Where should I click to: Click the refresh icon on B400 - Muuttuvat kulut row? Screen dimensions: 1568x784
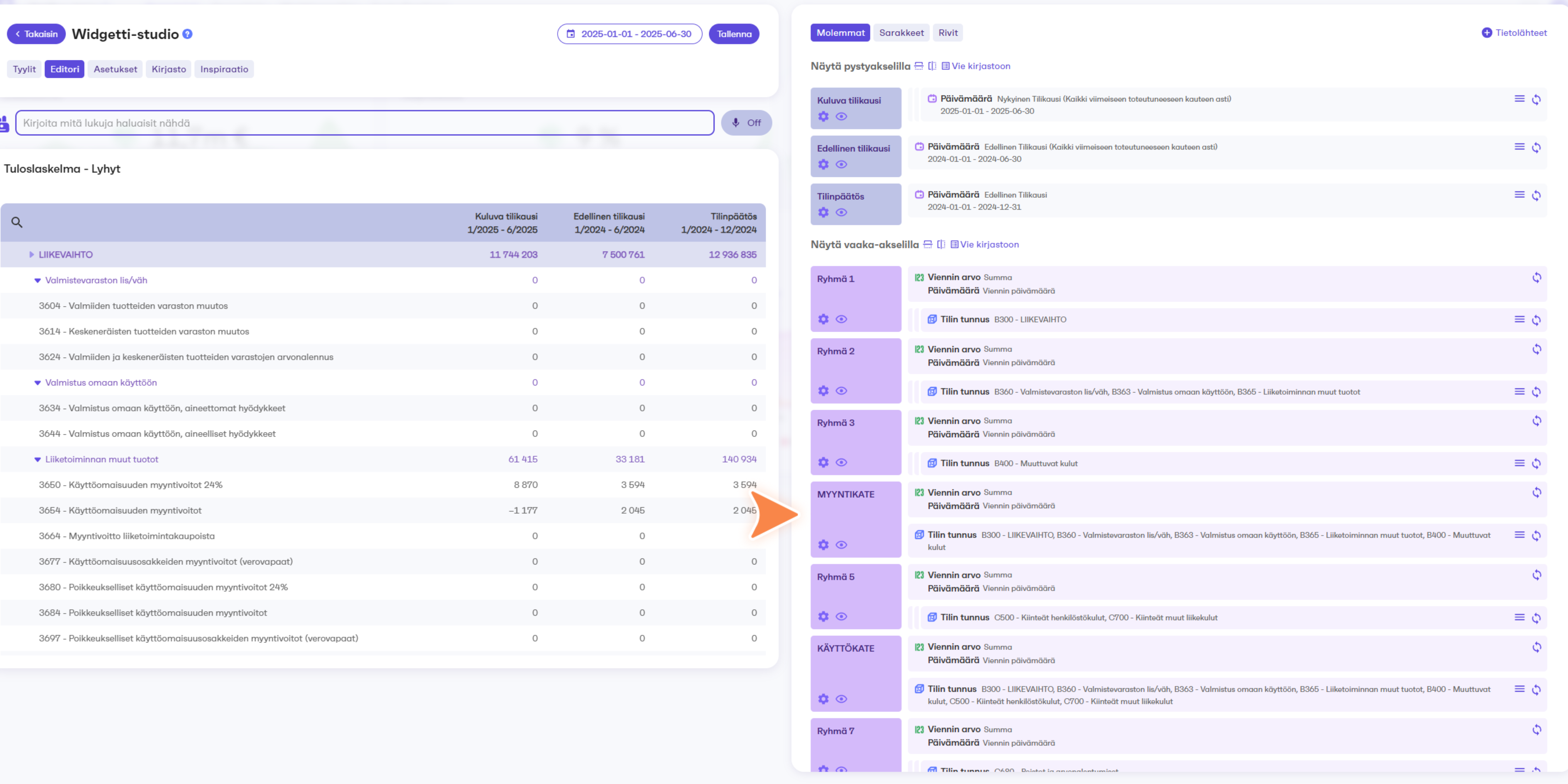(x=1536, y=464)
